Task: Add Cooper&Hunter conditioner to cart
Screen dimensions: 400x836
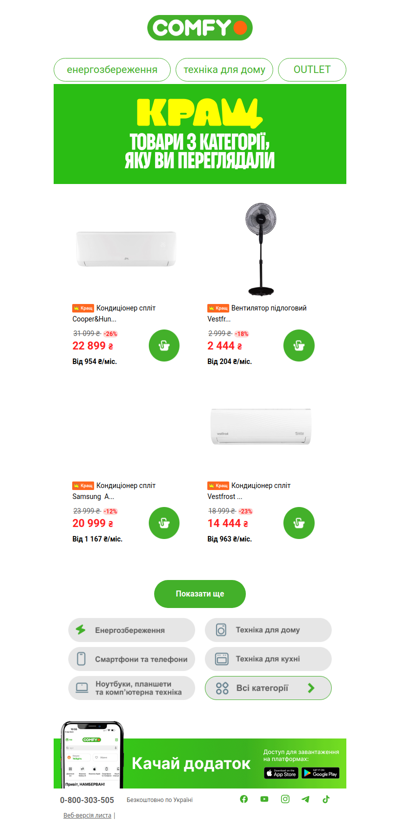Action: click(x=164, y=345)
